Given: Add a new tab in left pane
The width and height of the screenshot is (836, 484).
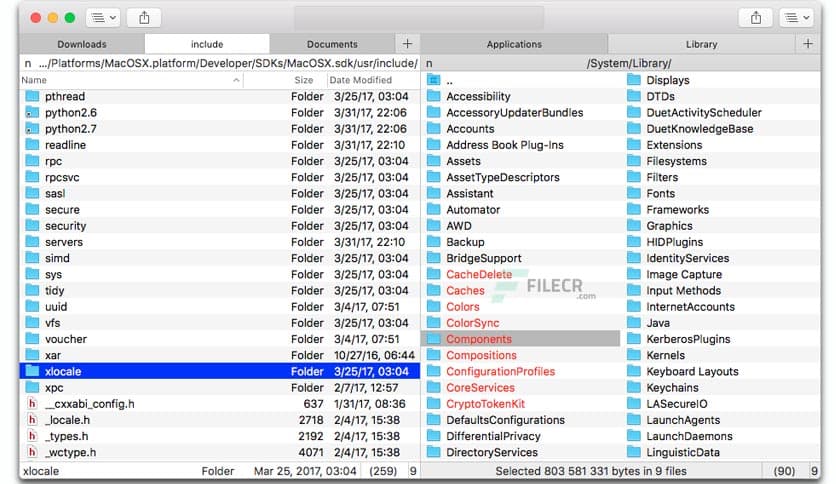Looking at the screenshot, I should tap(407, 44).
